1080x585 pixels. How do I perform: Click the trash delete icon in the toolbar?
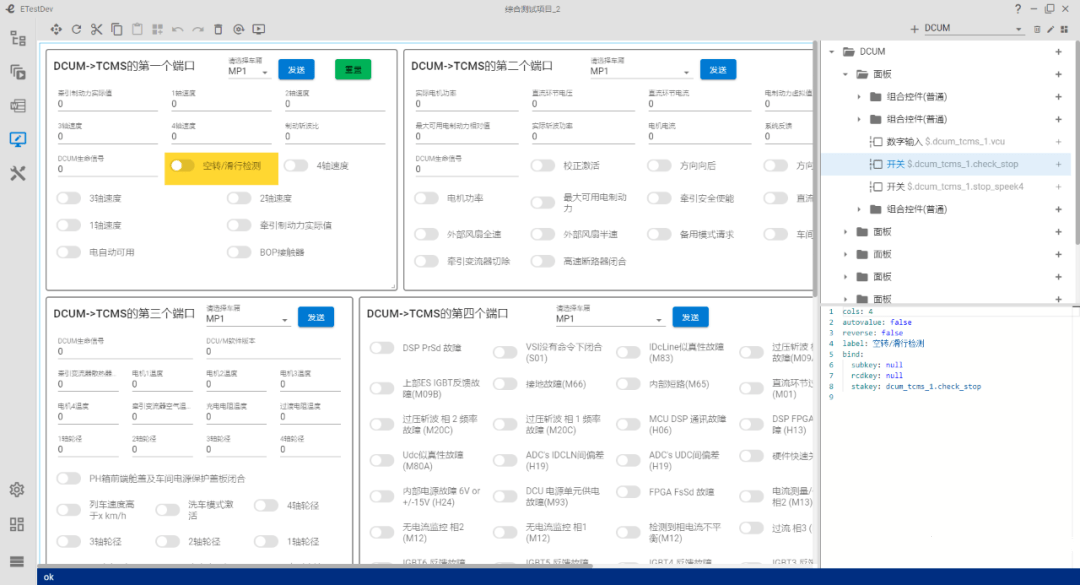tap(218, 29)
